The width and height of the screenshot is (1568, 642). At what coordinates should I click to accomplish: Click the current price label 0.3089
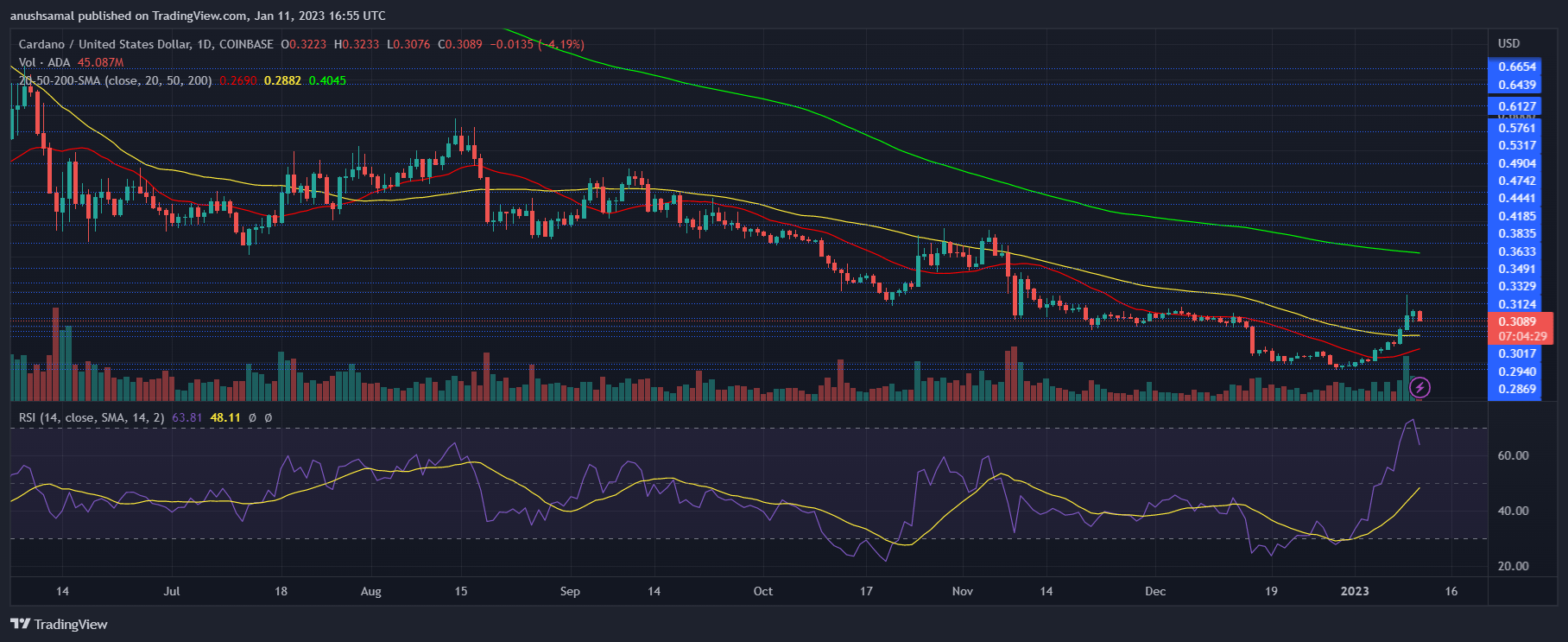click(x=1517, y=321)
